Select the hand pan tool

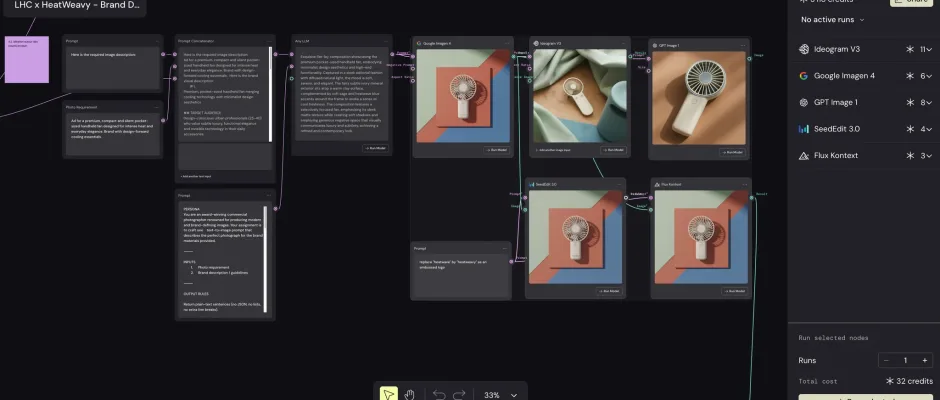coord(409,395)
